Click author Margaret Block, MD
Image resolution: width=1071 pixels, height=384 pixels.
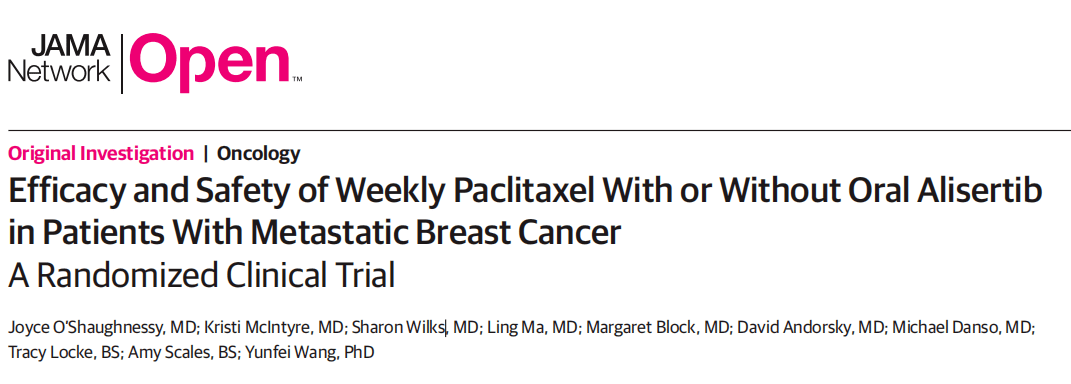(654, 329)
